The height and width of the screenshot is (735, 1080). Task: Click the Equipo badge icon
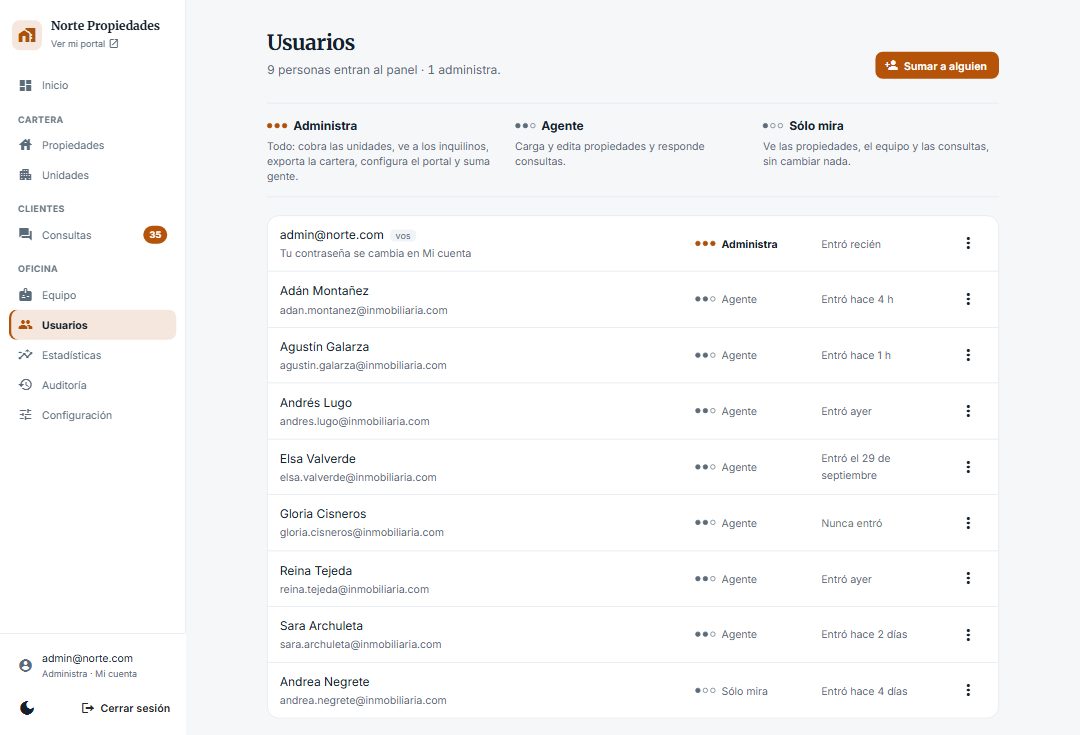(25, 295)
